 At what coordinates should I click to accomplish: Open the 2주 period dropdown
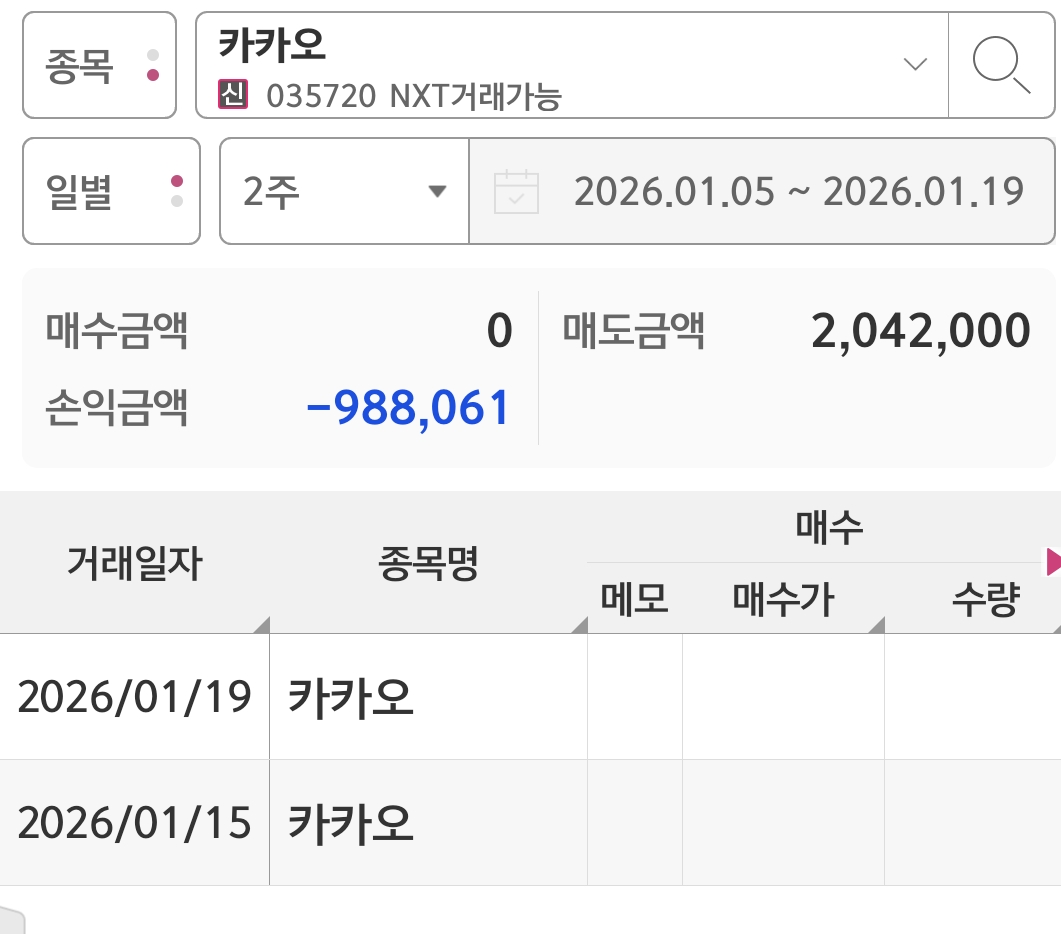pyautogui.click(x=344, y=191)
